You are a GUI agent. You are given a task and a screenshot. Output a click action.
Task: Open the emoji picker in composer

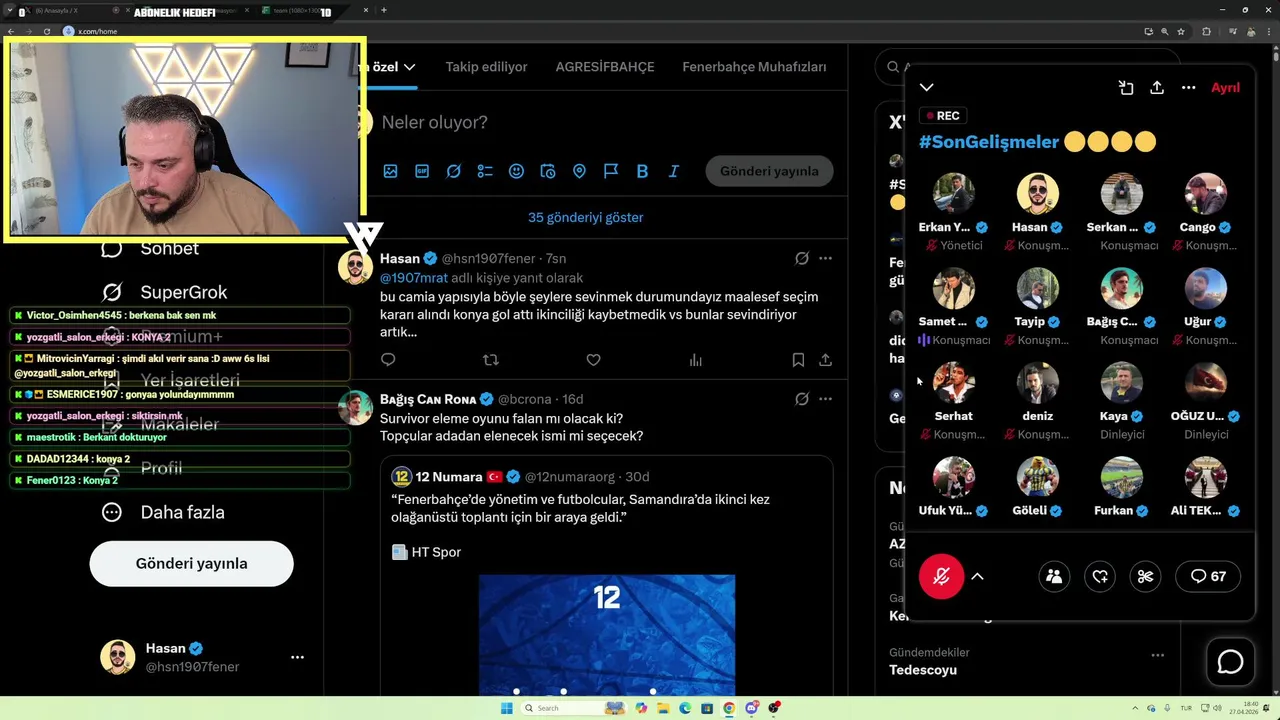click(x=516, y=171)
